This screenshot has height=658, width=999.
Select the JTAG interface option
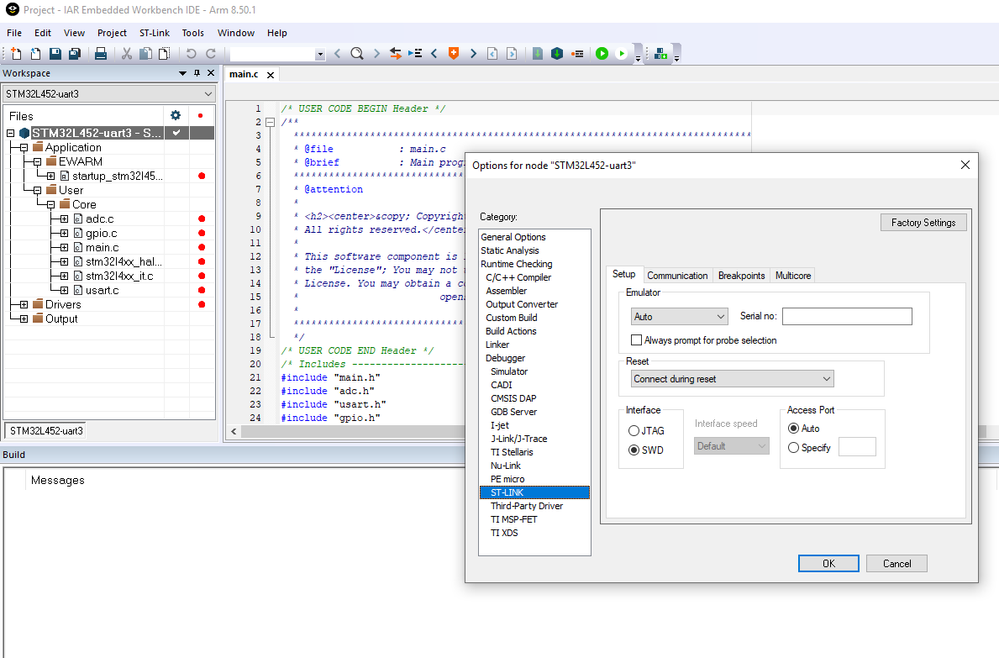pos(634,431)
